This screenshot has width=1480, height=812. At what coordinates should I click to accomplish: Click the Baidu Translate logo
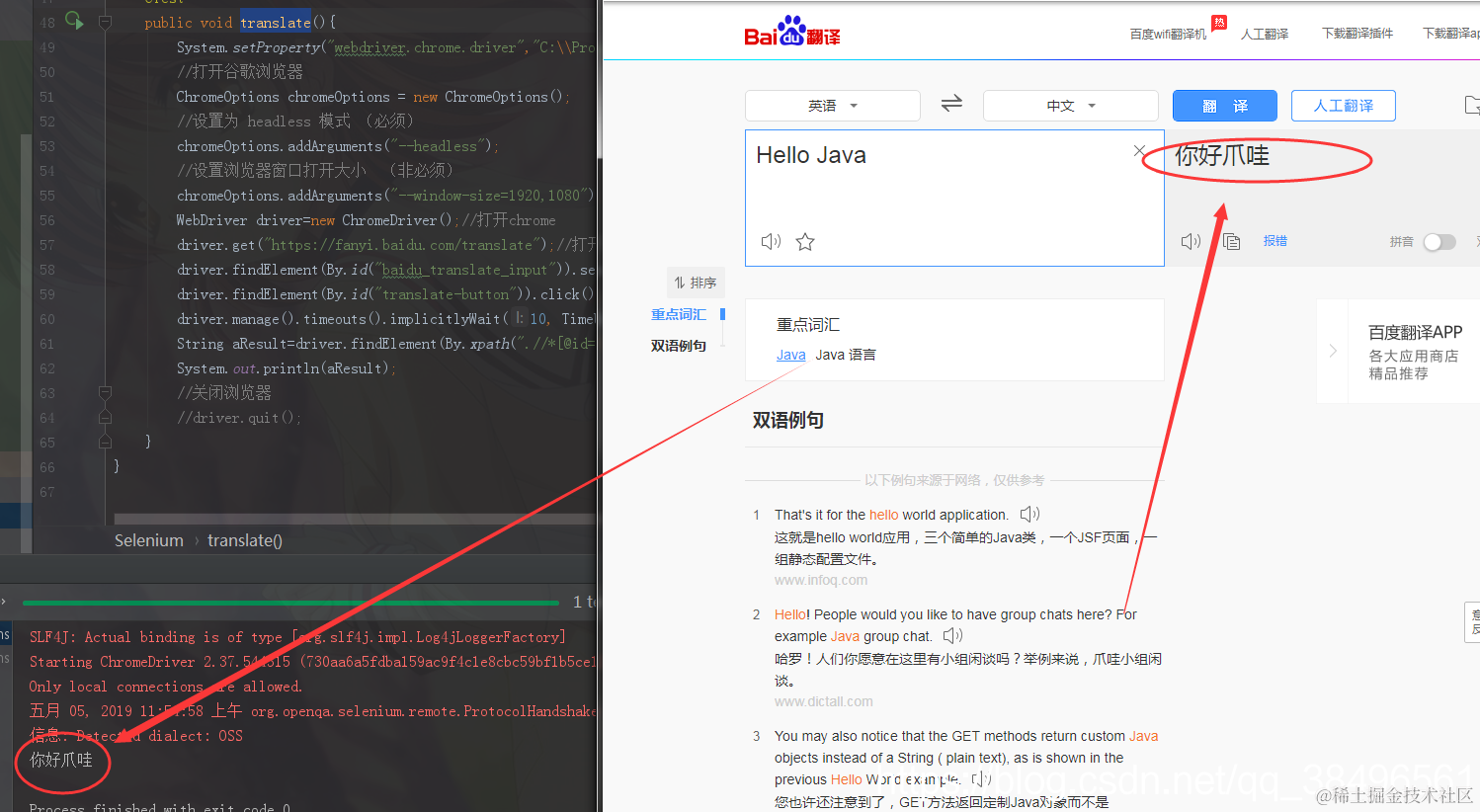791,33
